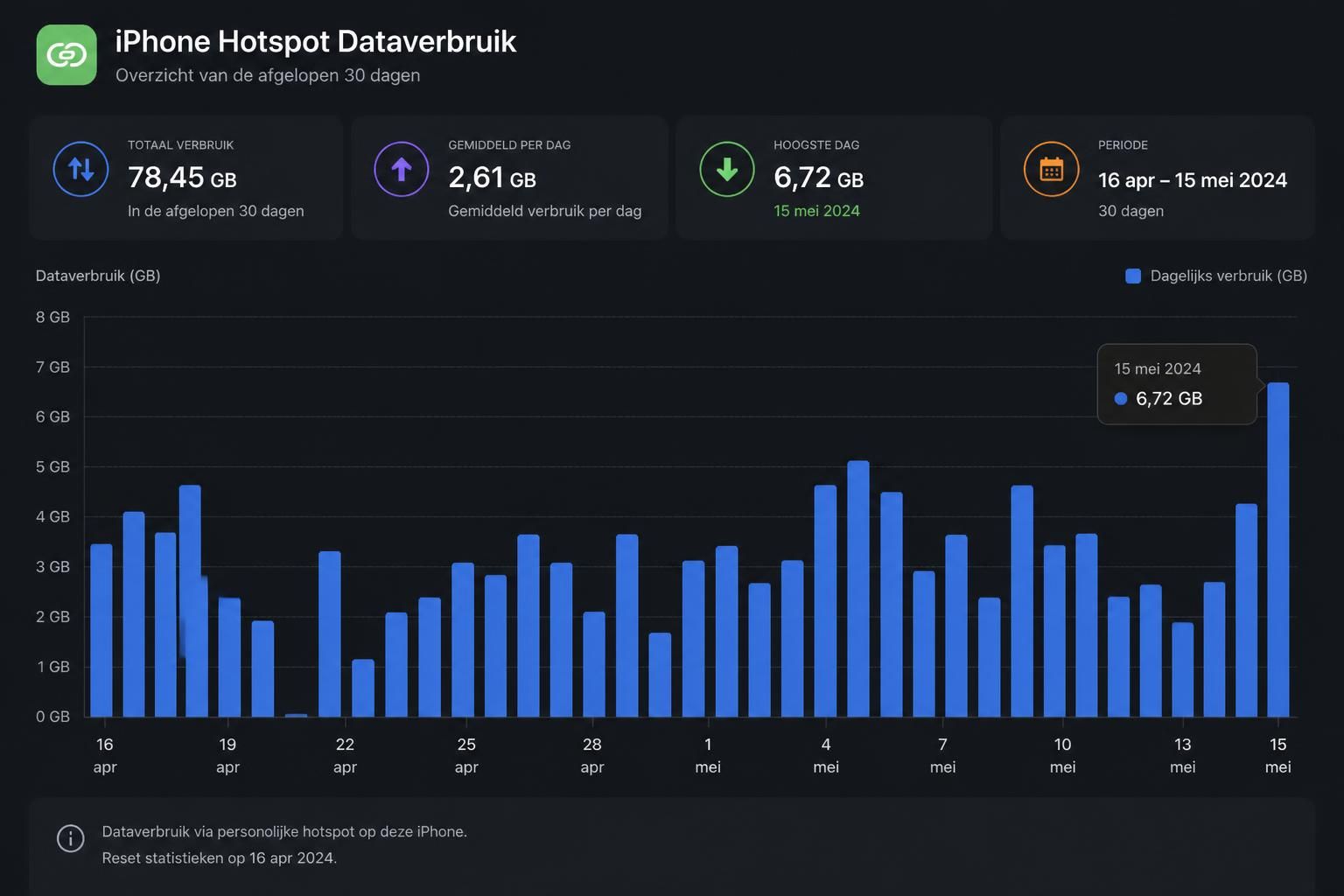Viewport: 1344px width, 896px height.
Task: Click the subtitle Overzicht van de afgelopen 30 dagen
Action: [x=268, y=75]
